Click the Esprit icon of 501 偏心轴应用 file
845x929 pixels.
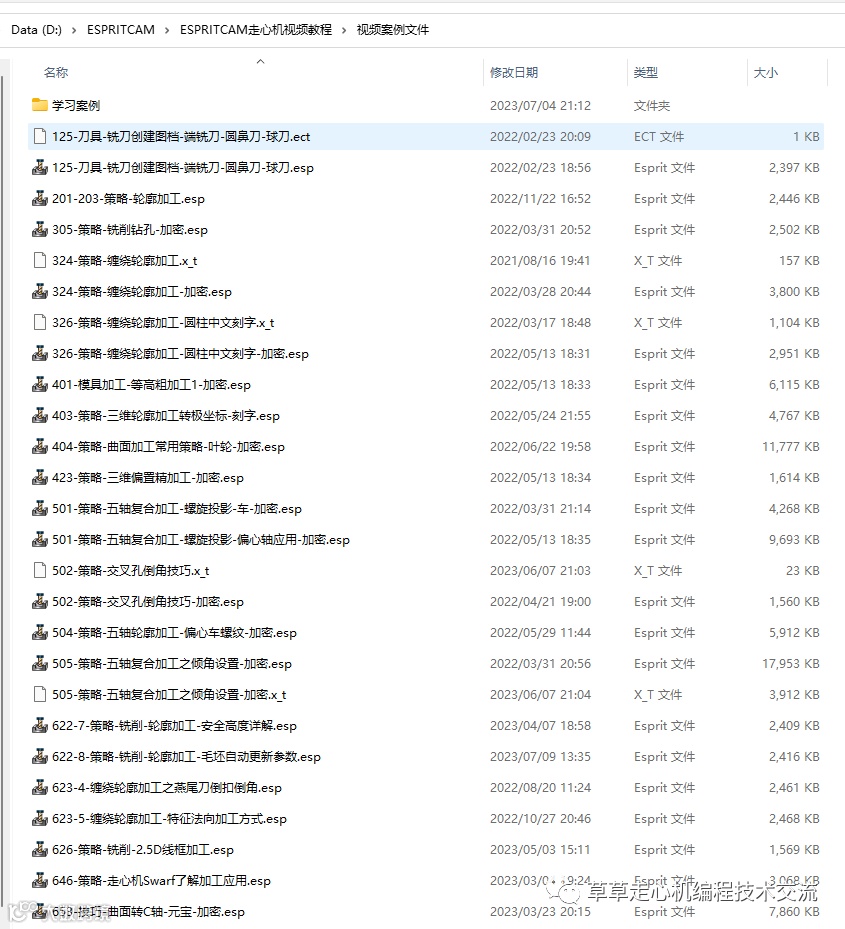pyautogui.click(x=40, y=540)
